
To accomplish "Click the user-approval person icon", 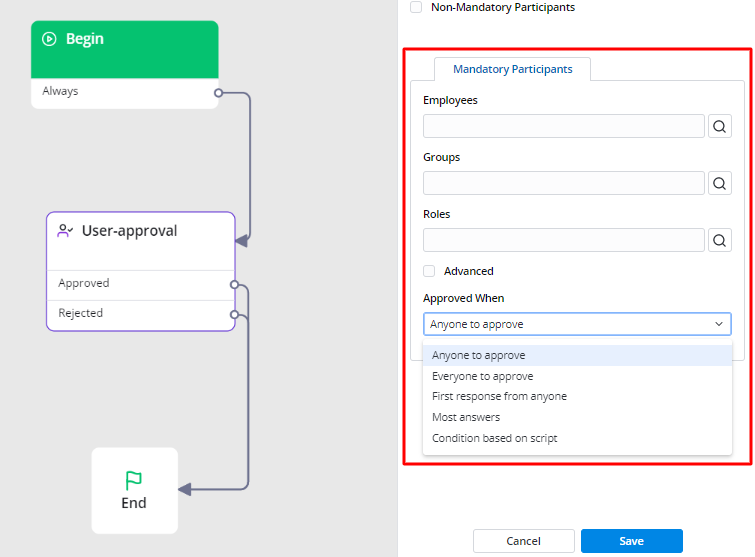I will 66,231.
